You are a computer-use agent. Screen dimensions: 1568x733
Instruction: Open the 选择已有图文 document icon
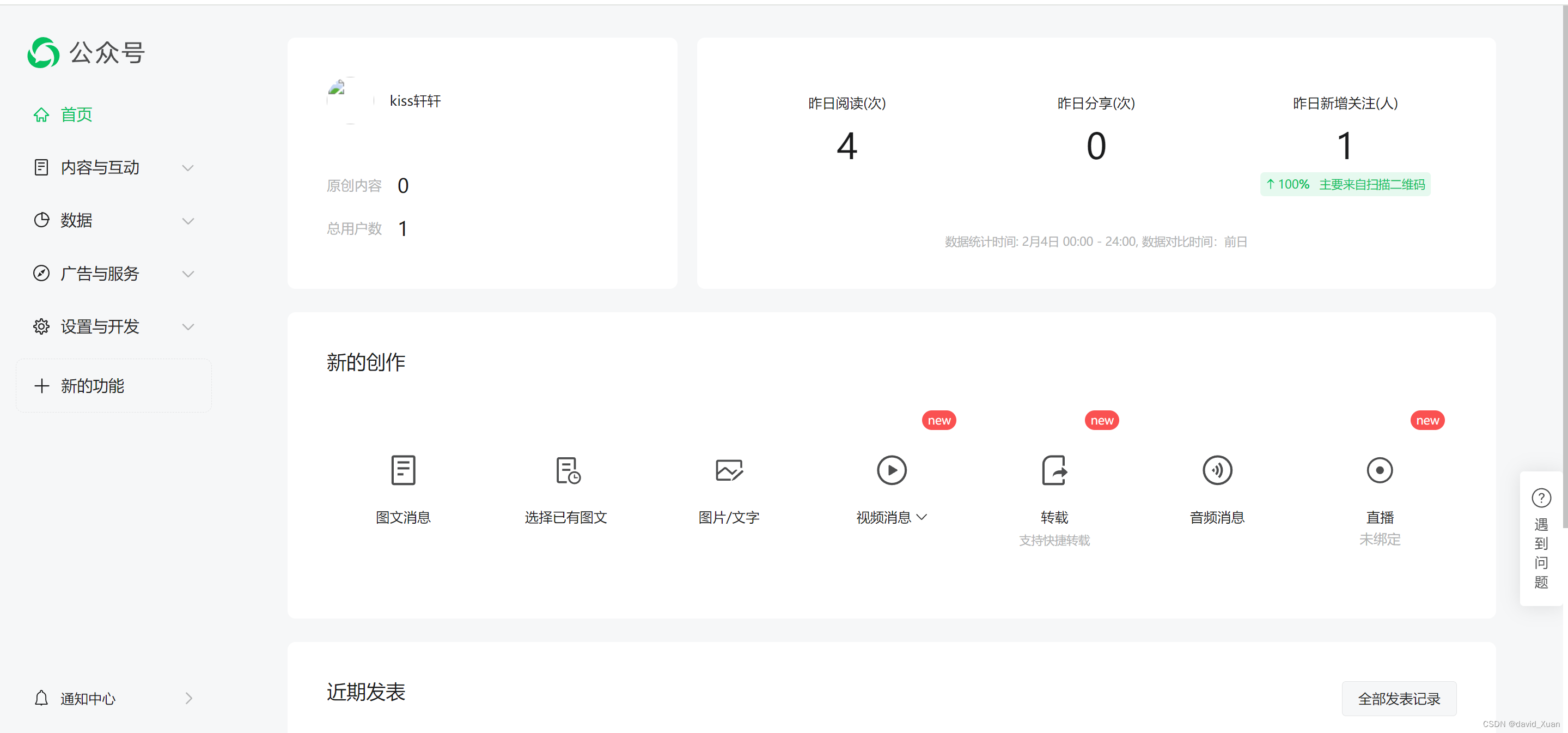[x=568, y=470]
